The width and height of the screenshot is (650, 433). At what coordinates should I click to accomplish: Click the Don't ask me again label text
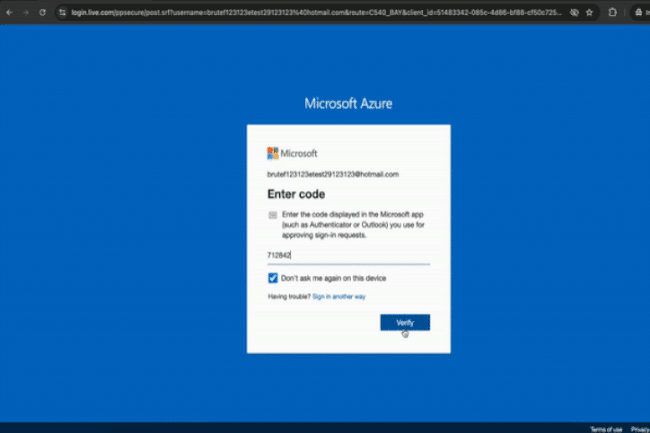click(x=333, y=278)
